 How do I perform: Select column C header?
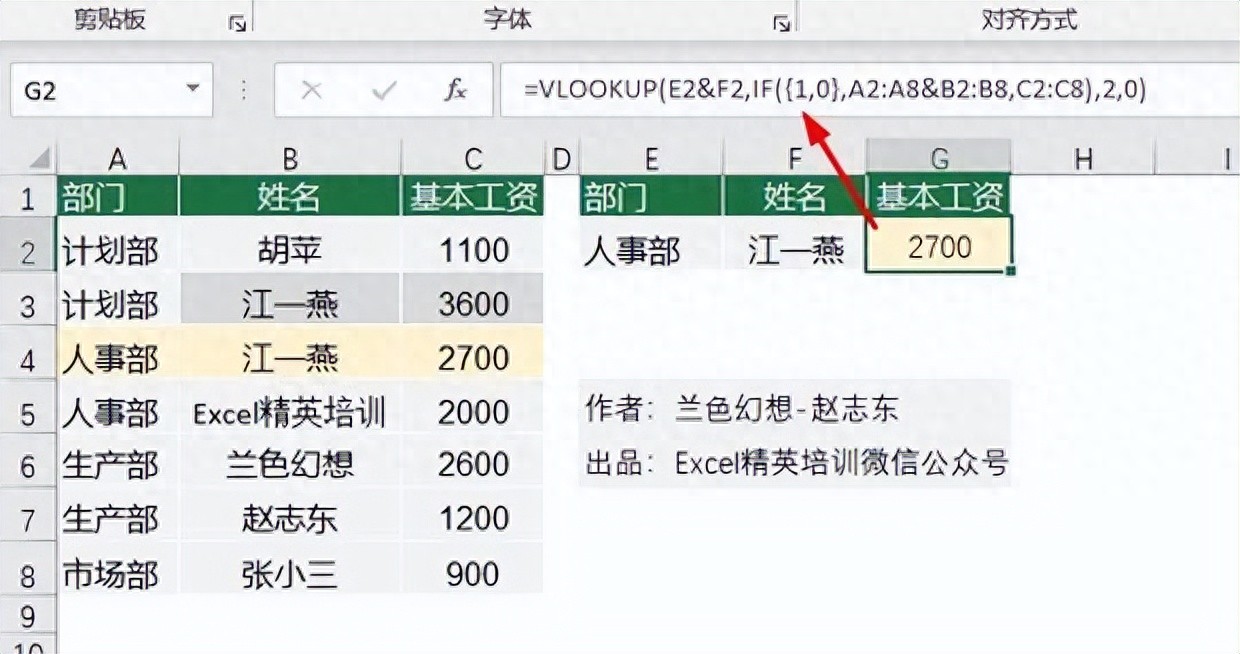(x=473, y=158)
